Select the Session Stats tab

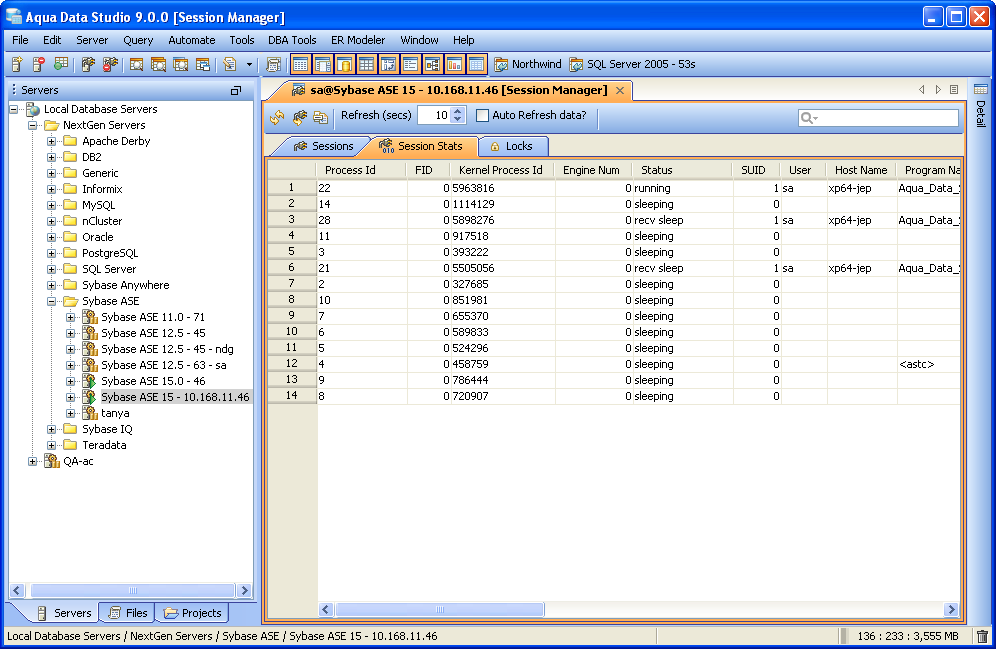(x=421, y=146)
